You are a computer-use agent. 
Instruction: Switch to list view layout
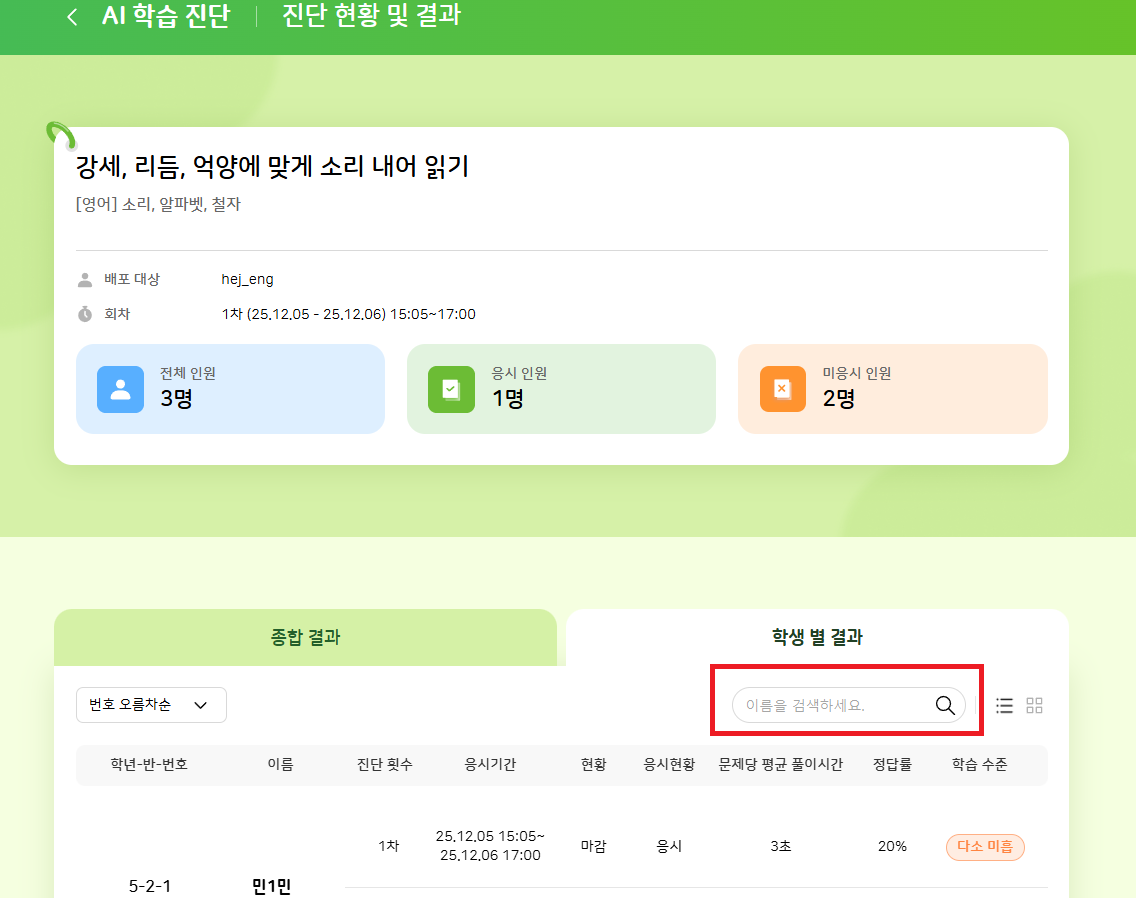pos(1004,705)
